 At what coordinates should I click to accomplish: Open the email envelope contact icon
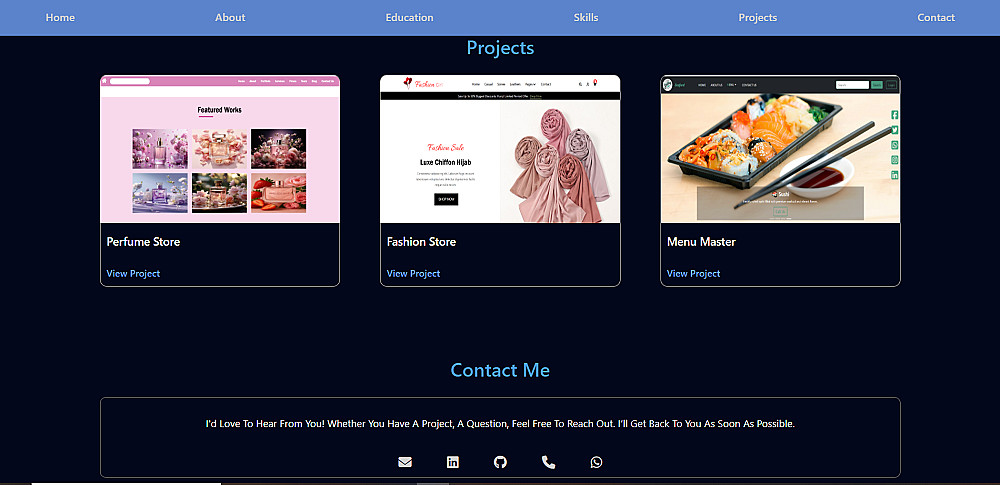click(x=405, y=462)
